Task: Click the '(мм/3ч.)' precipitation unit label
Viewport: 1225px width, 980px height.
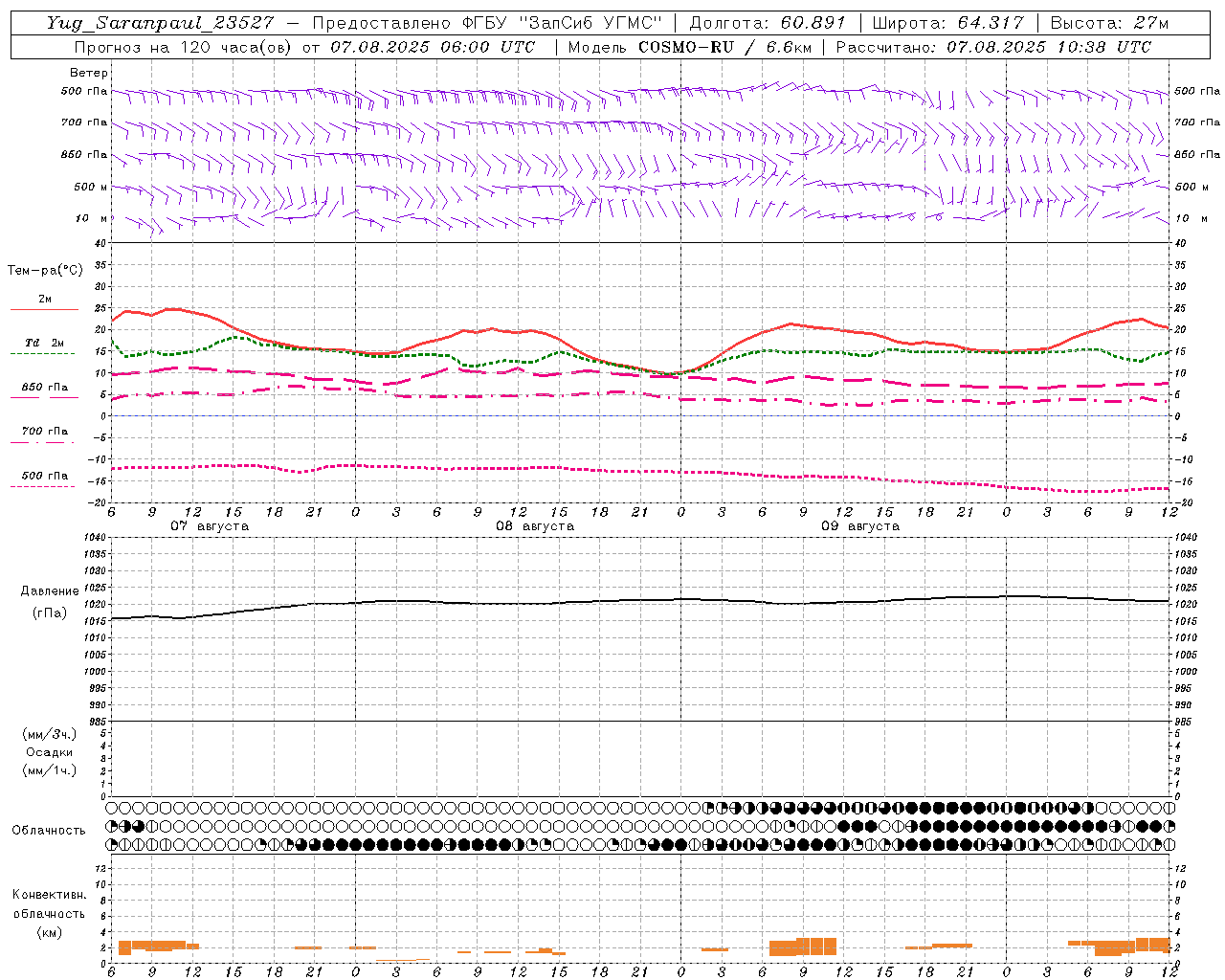Action: tap(50, 734)
